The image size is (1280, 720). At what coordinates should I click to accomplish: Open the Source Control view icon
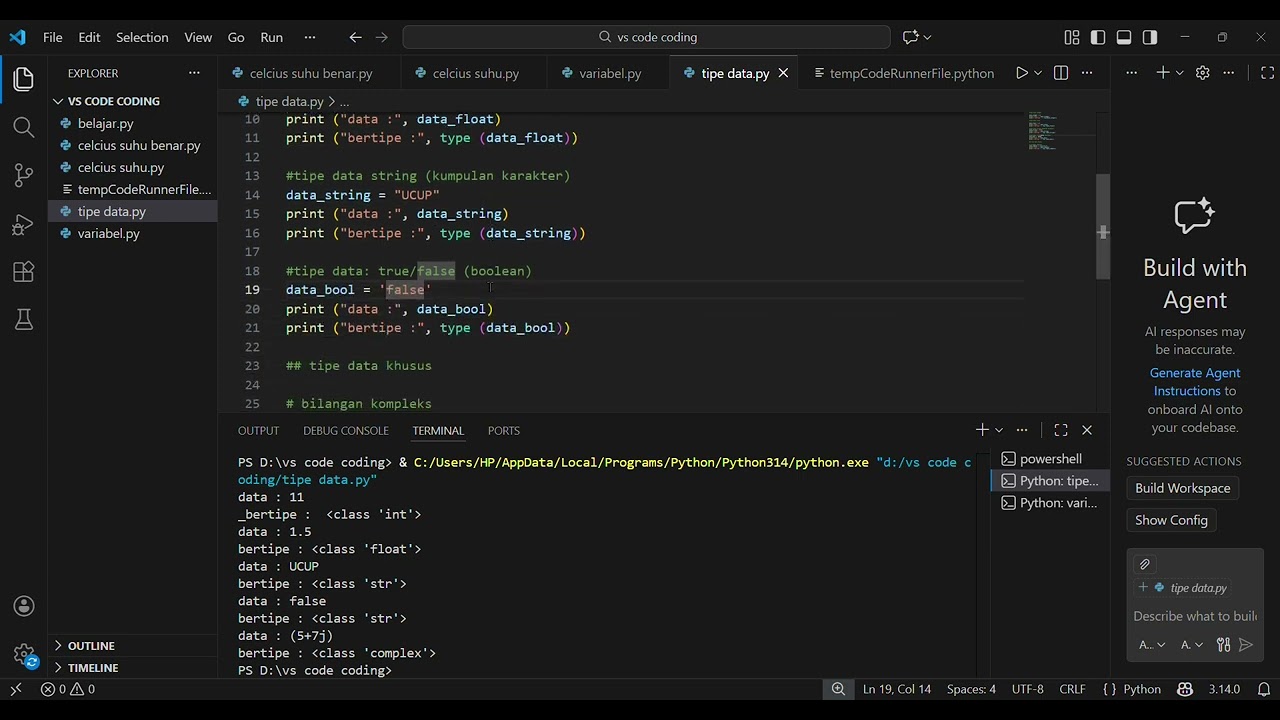click(x=24, y=176)
